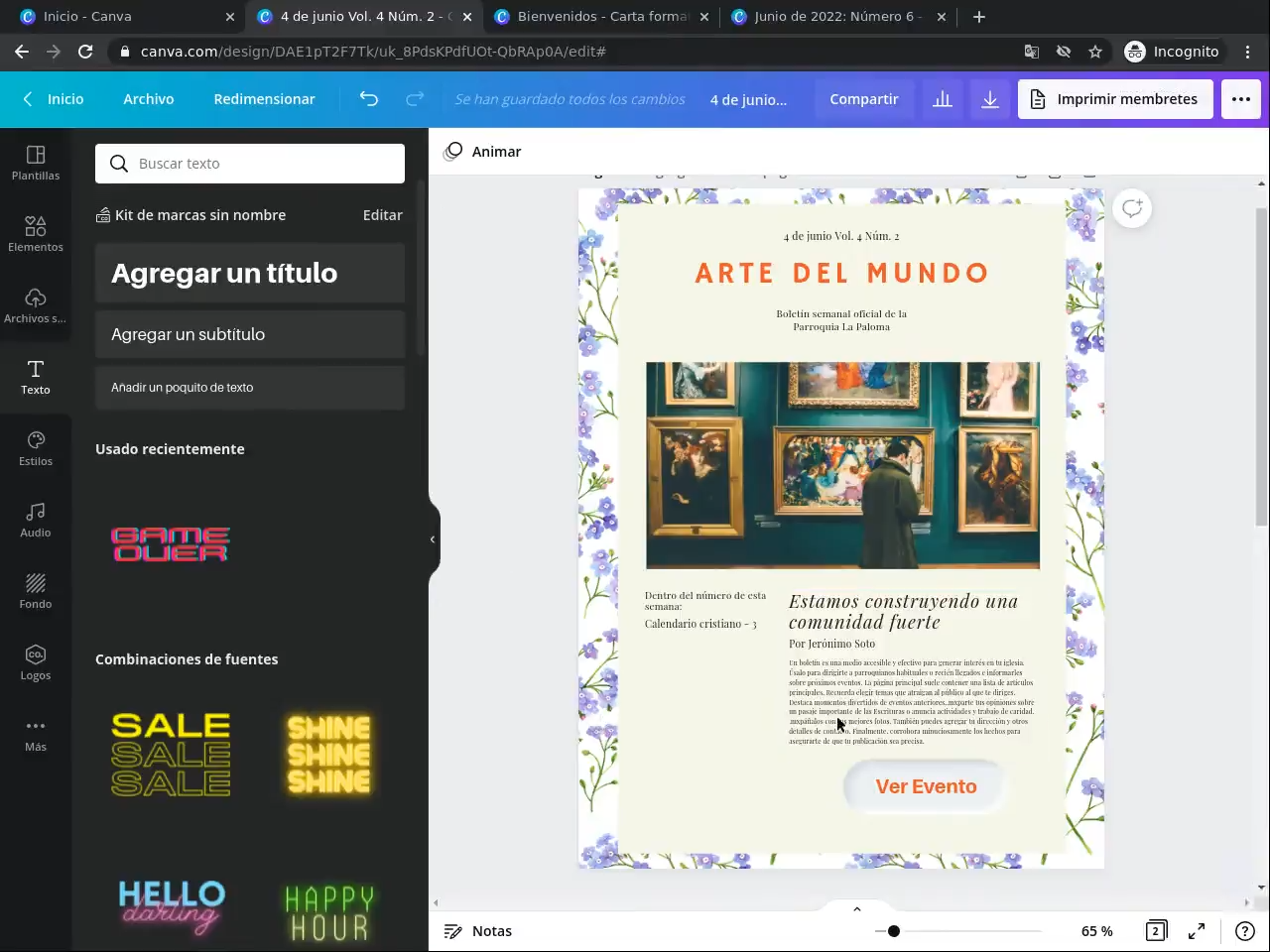Click Imprimir membretes button
1270x952 pixels.
[x=1115, y=99]
